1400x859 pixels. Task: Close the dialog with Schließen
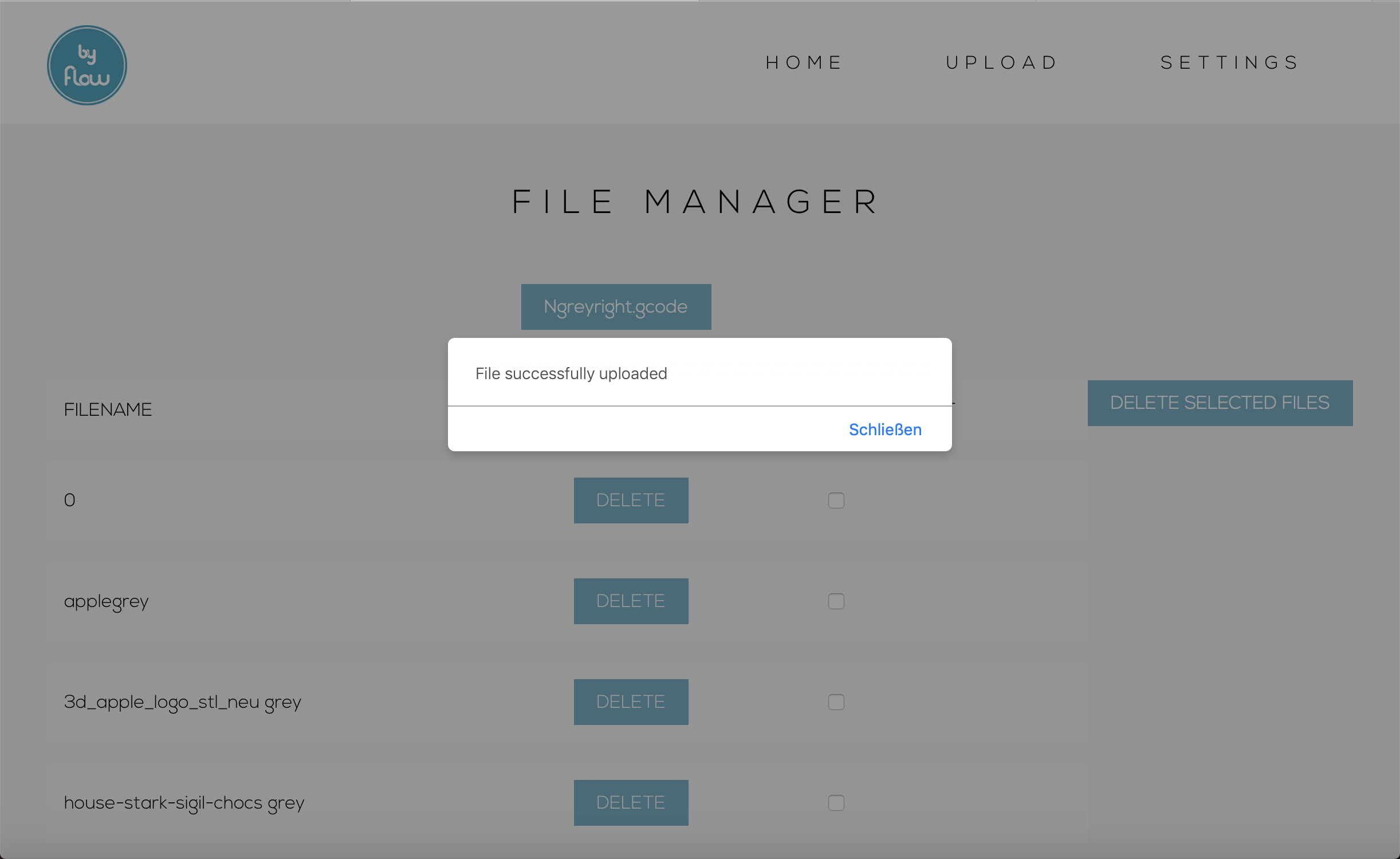tap(884, 429)
